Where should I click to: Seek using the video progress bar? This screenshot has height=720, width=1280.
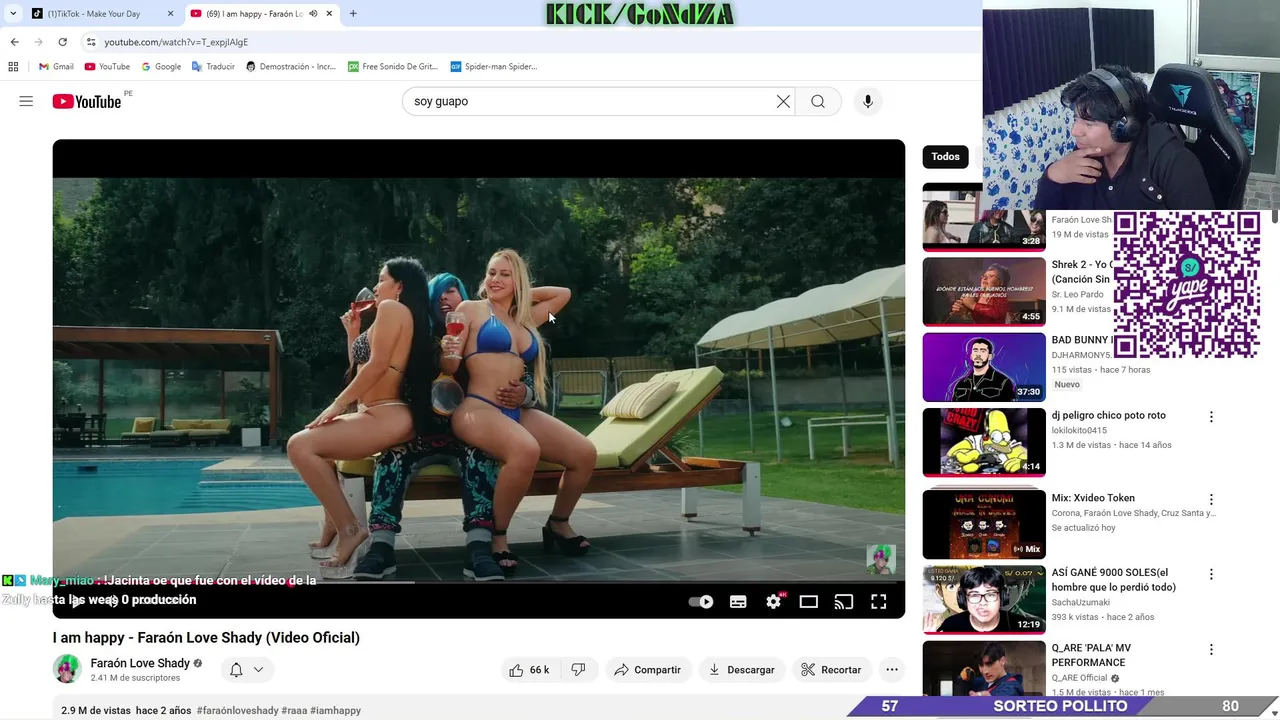(479, 582)
